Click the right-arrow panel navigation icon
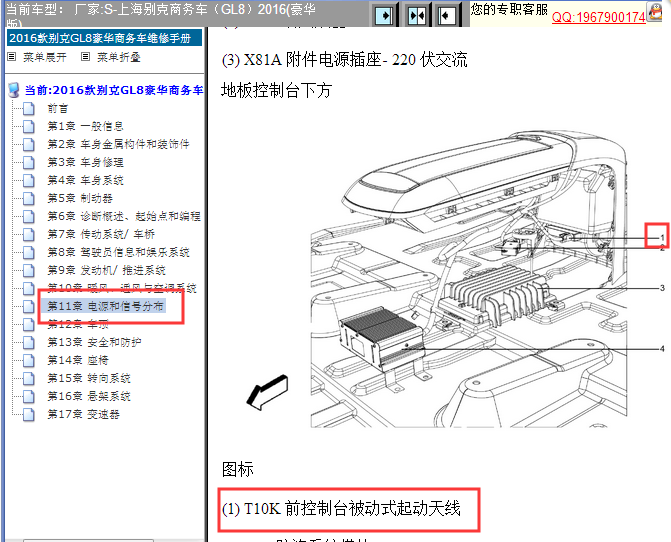This screenshot has width=671, height=542. 384,15
